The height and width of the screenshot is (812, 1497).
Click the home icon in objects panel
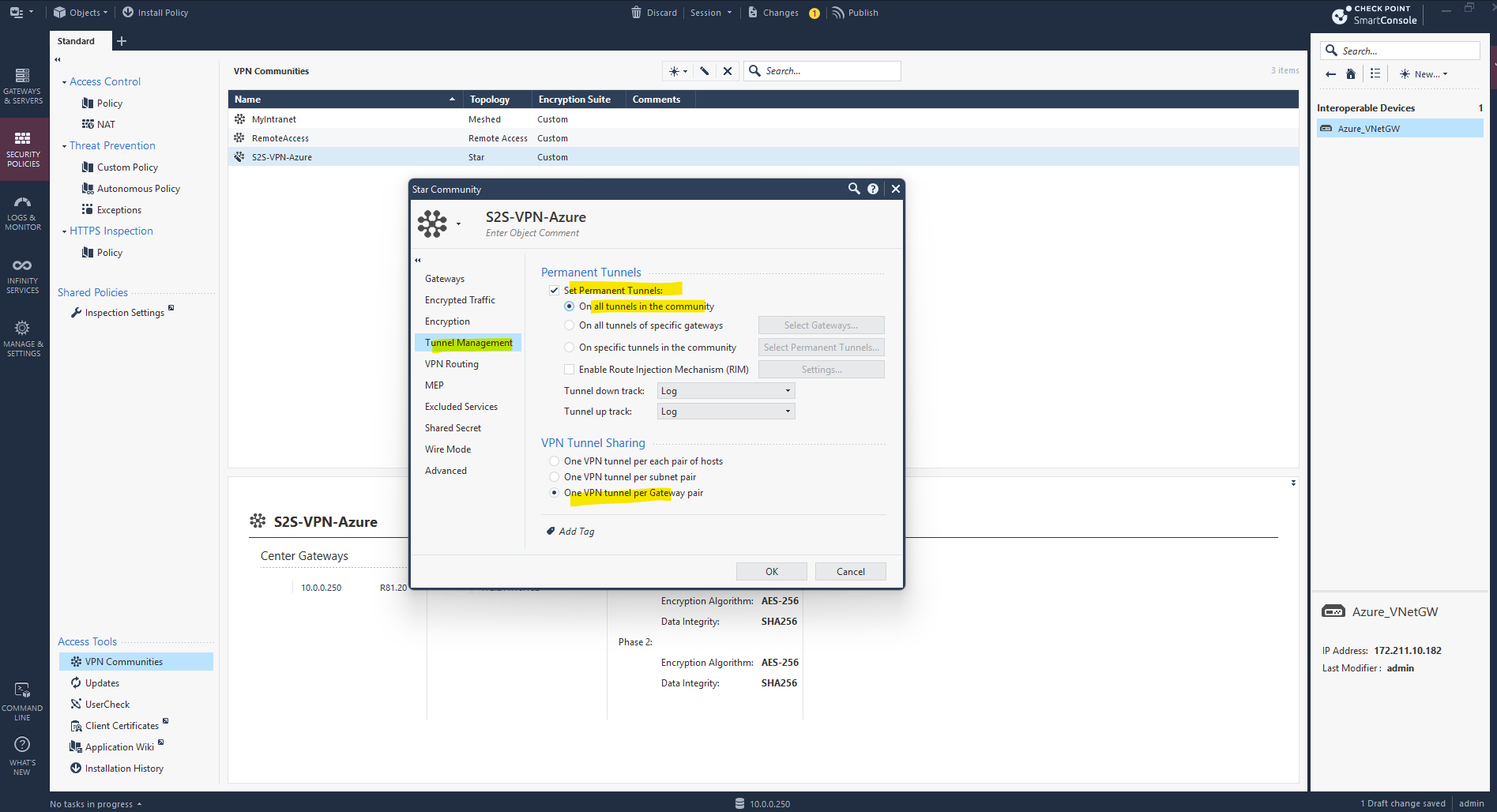(x=1351, y=74)
